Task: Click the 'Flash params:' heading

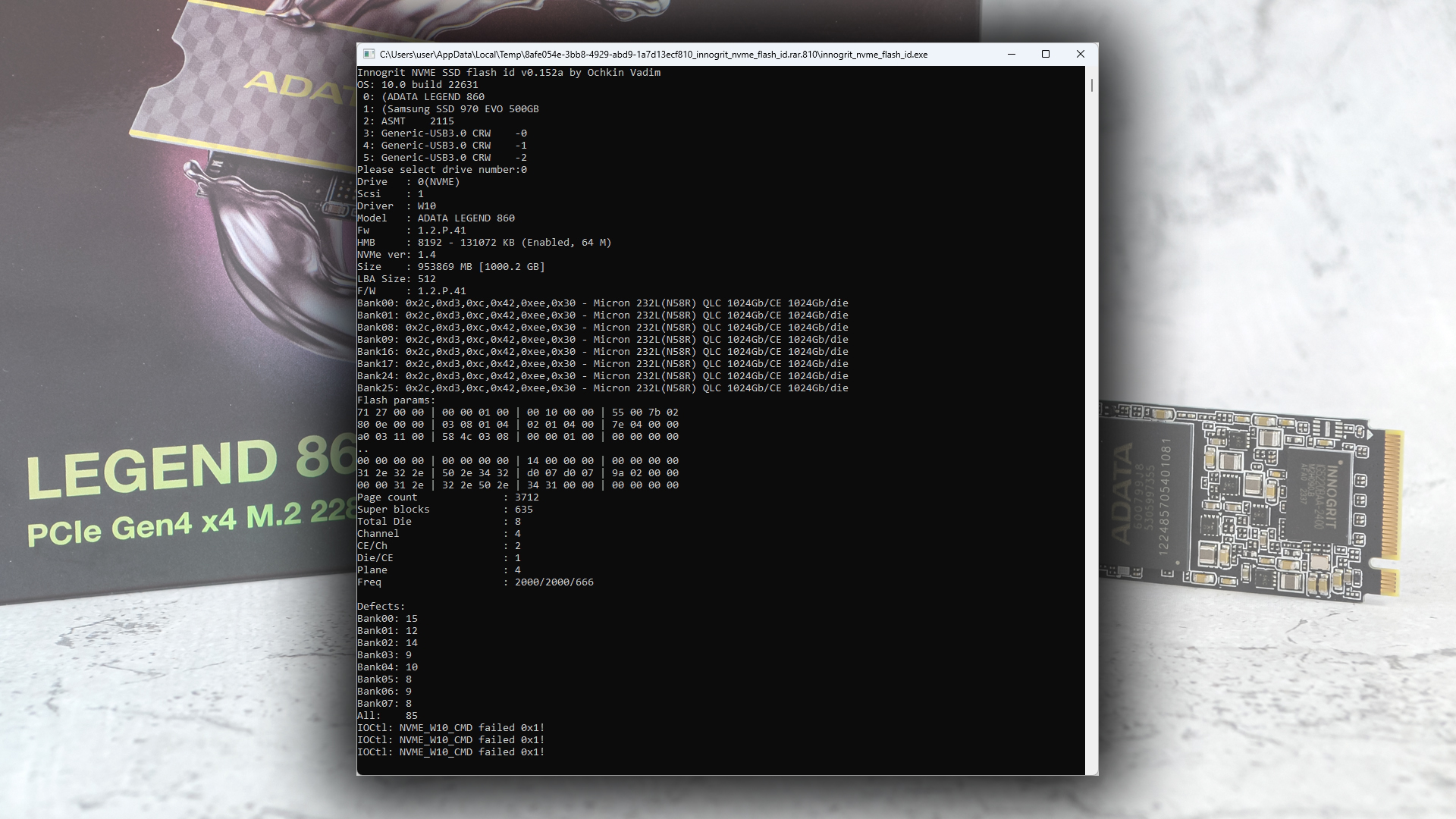Action: pyautogui.click(x=396, y=400)
